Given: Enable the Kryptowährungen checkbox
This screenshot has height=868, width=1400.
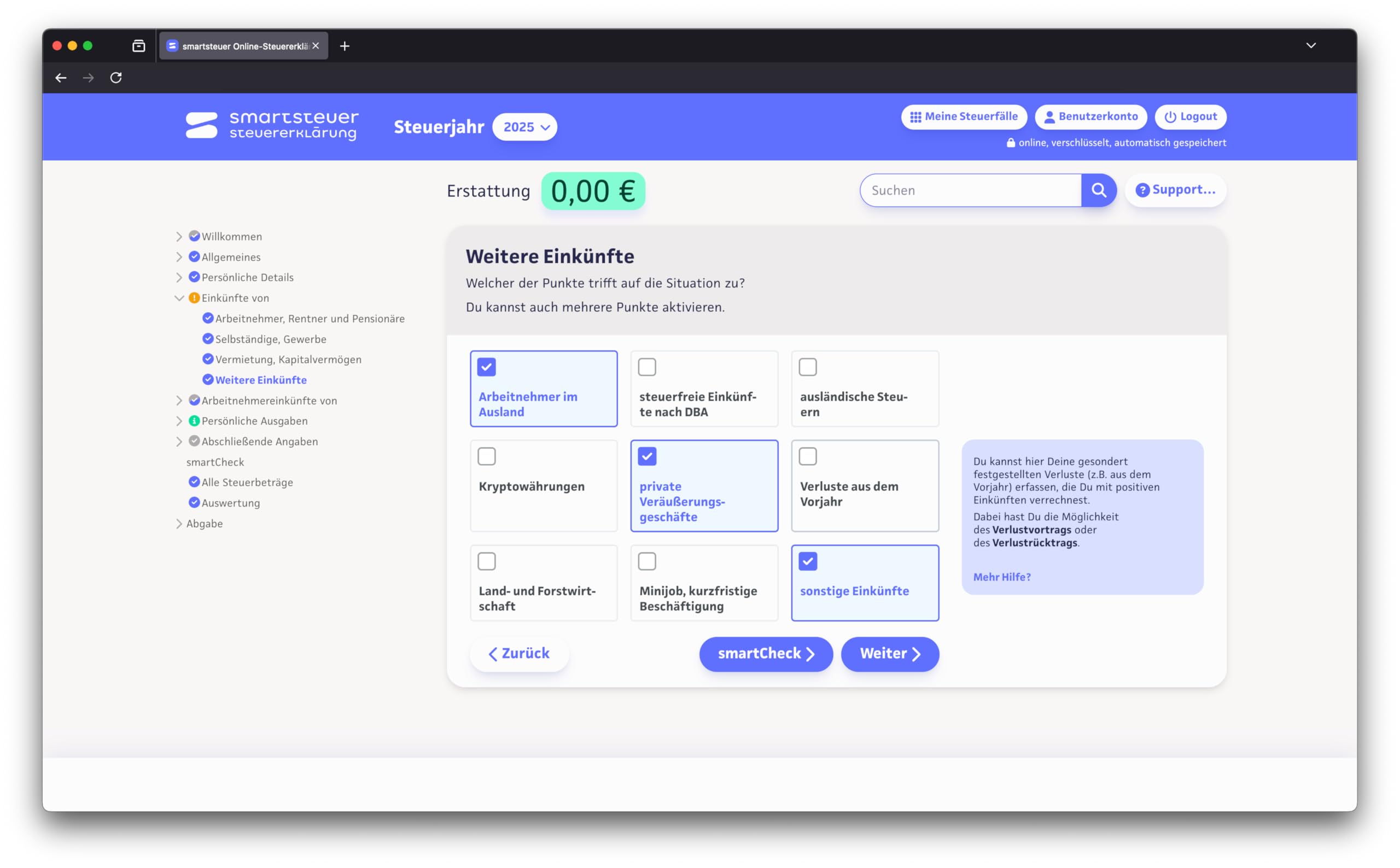Looking at the screenshot, I should (486, 456).
